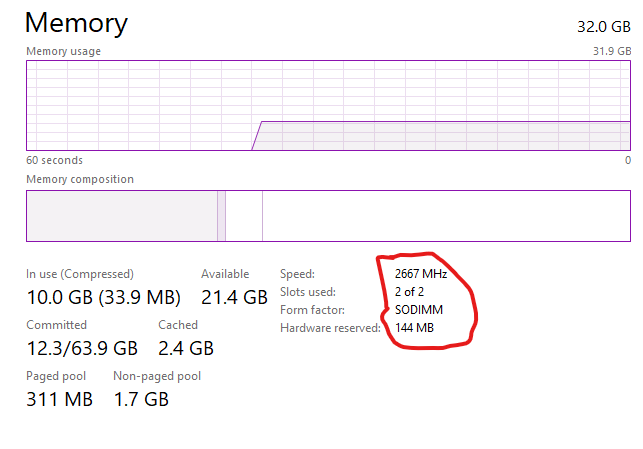Select the 12.3/63.9 GB Committed value
The image size is (643, 449).
tap(82, 348)
